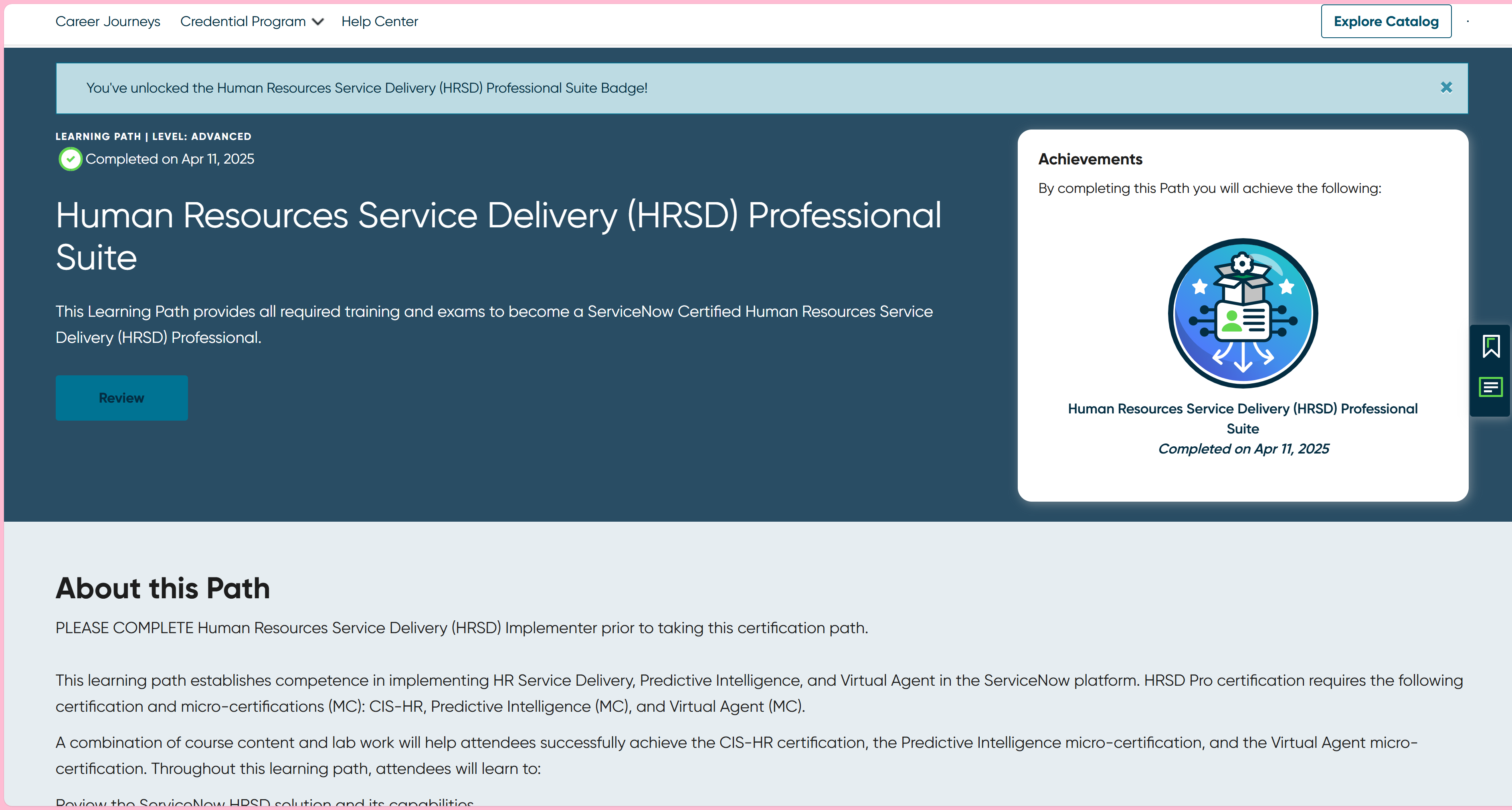1512x810 pixels.
Task: Open the Help Center page
Action: [x=380, y=22]
